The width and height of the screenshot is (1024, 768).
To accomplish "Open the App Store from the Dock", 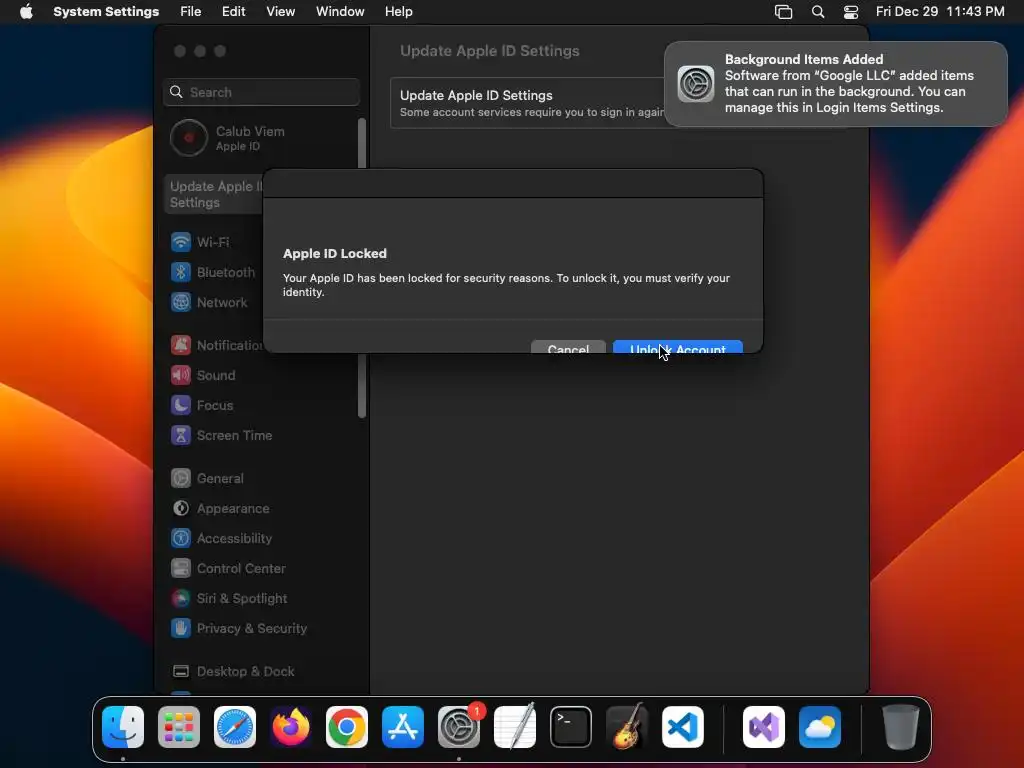I will pos(403,726).
